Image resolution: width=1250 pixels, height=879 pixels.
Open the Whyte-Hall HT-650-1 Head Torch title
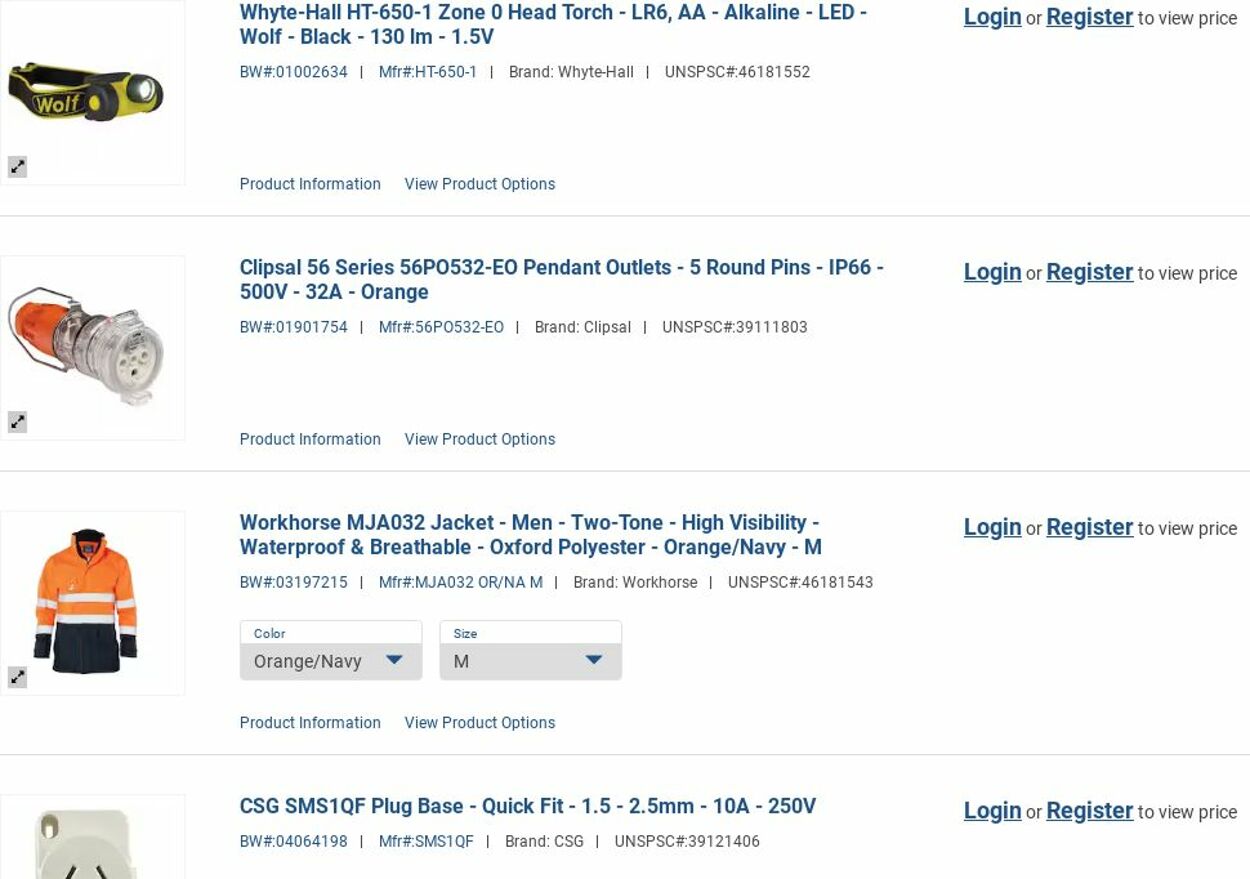tap(552, 24)
